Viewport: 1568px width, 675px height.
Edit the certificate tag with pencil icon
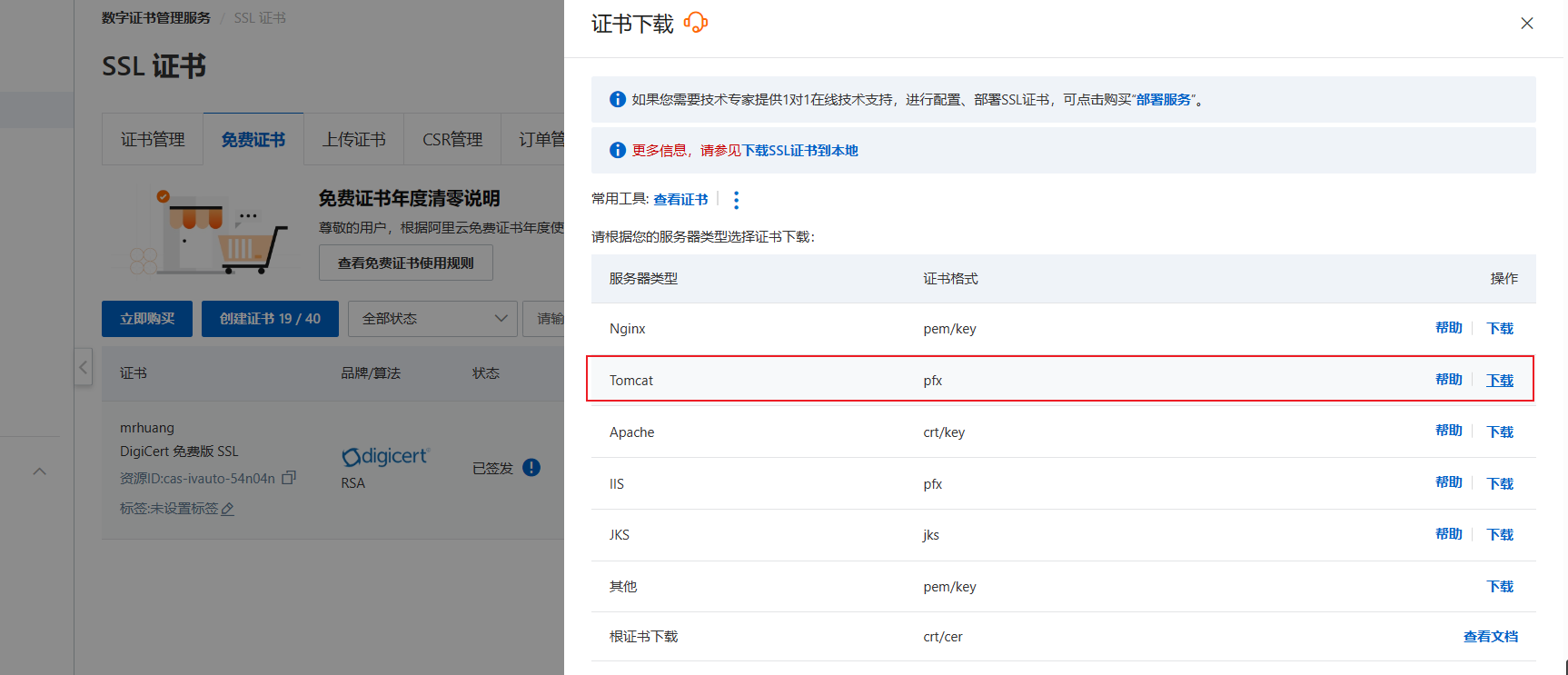click(x=228, y=509)
